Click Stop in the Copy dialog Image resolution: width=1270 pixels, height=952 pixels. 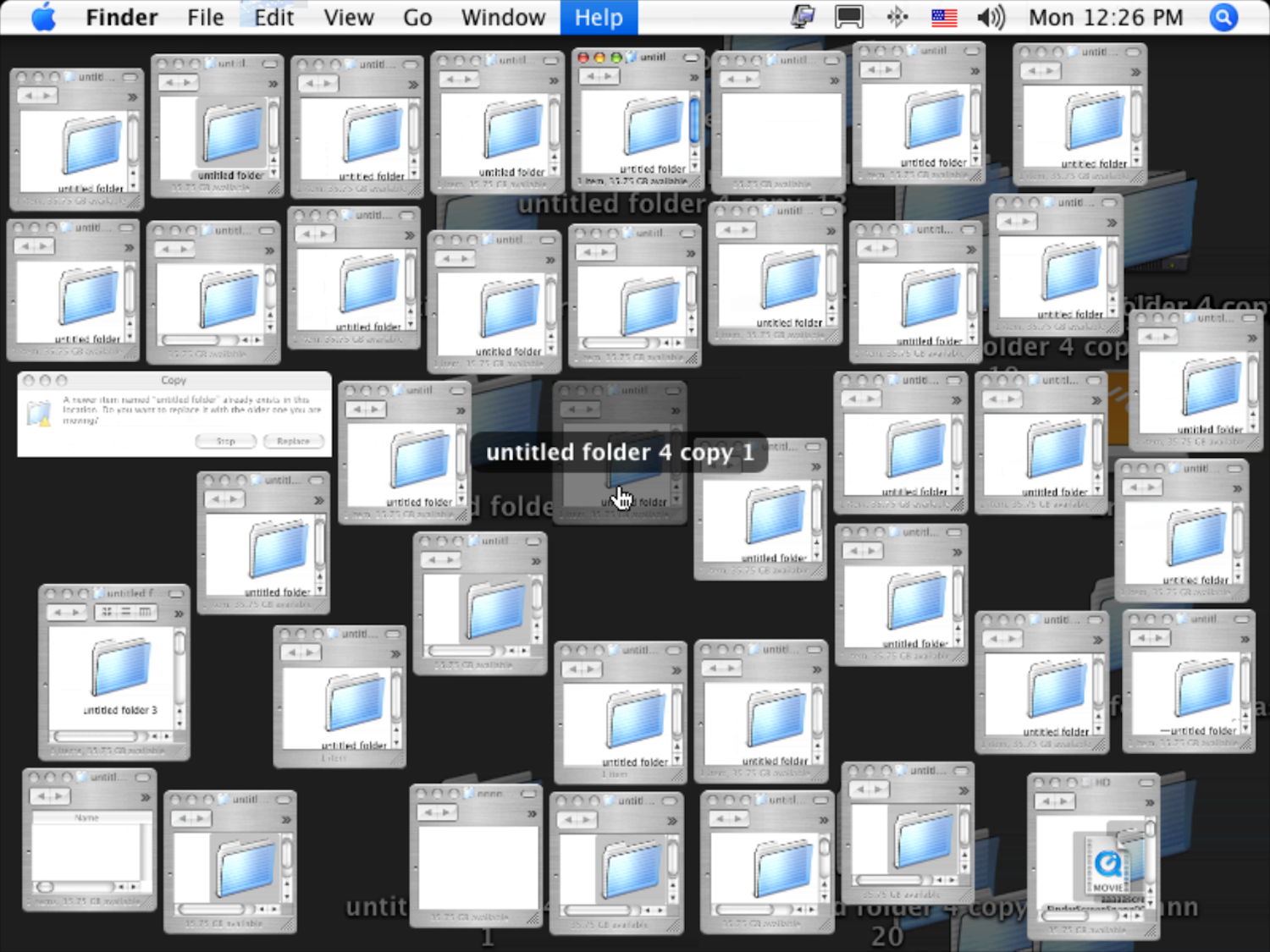(x=225, y=441)
